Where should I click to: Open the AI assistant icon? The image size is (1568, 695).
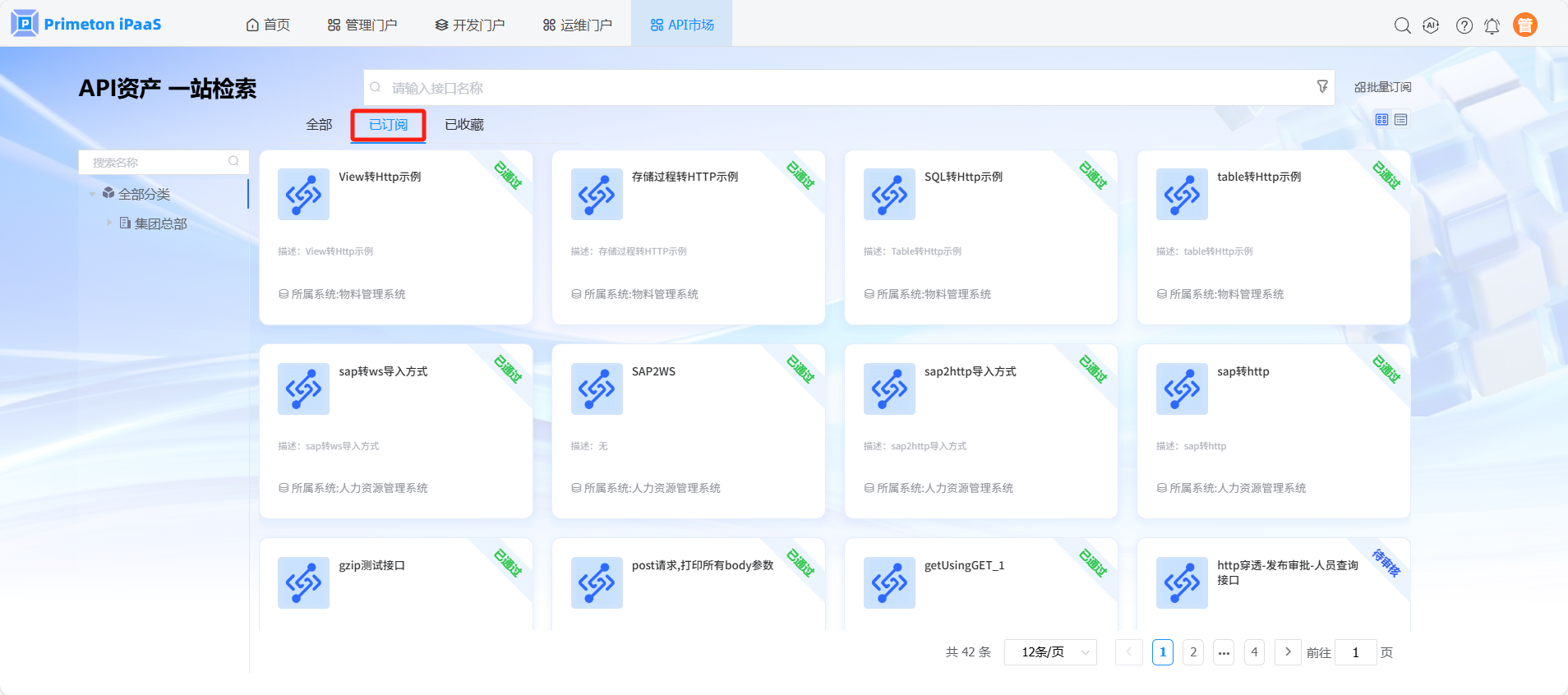[1431, 25]
